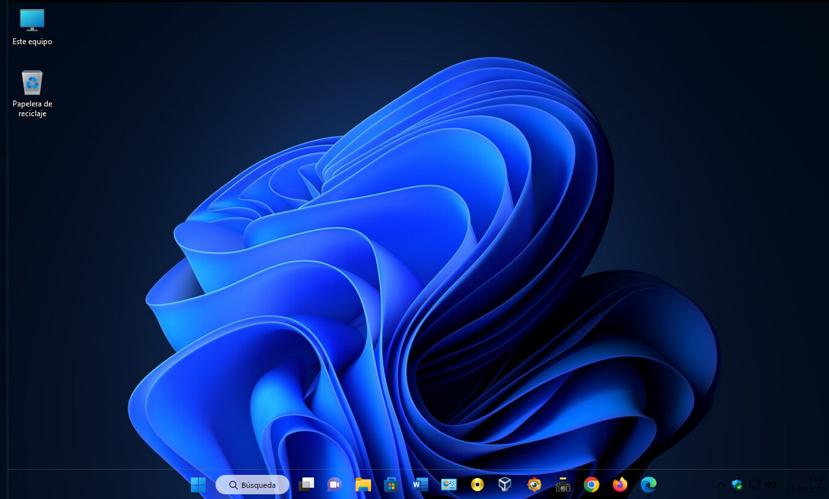829x499 pixels.
Task: Open Microsoft Store from the taskbar
Action: coord(391,484)
